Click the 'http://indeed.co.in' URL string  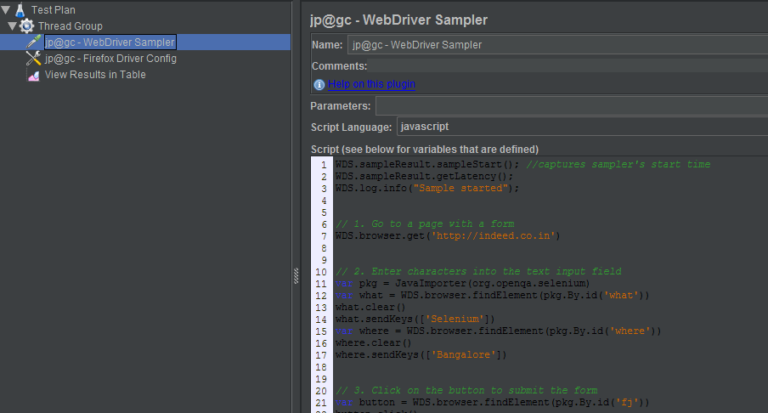click(x=494, y=236)
